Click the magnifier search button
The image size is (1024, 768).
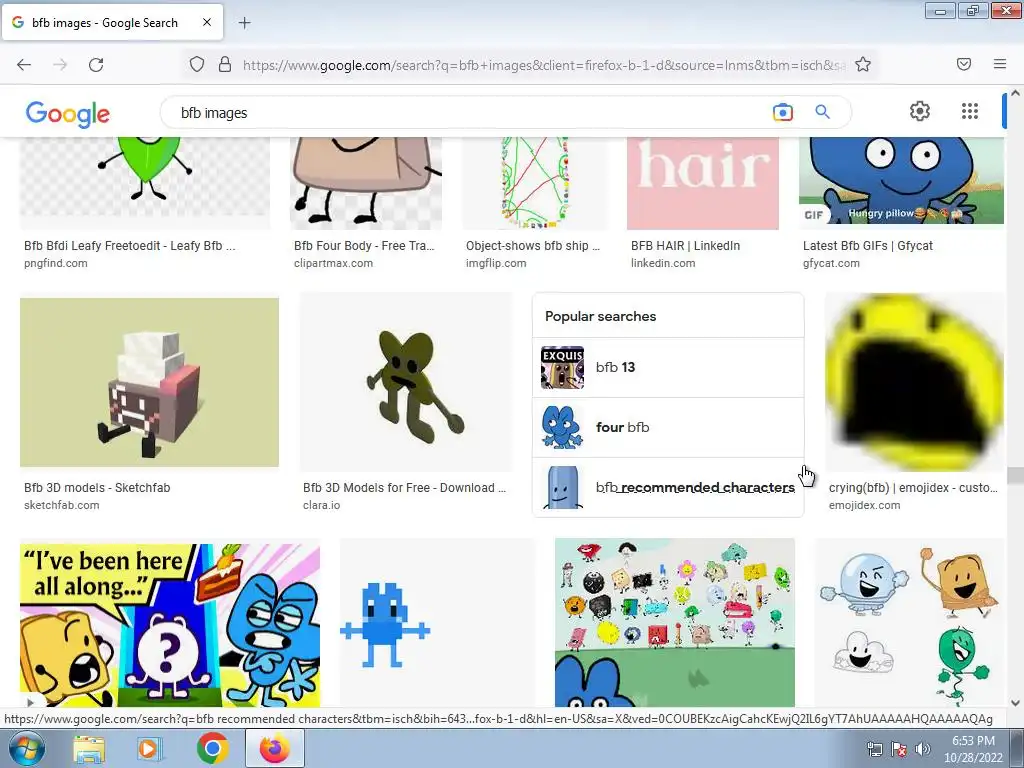point(823,112)
